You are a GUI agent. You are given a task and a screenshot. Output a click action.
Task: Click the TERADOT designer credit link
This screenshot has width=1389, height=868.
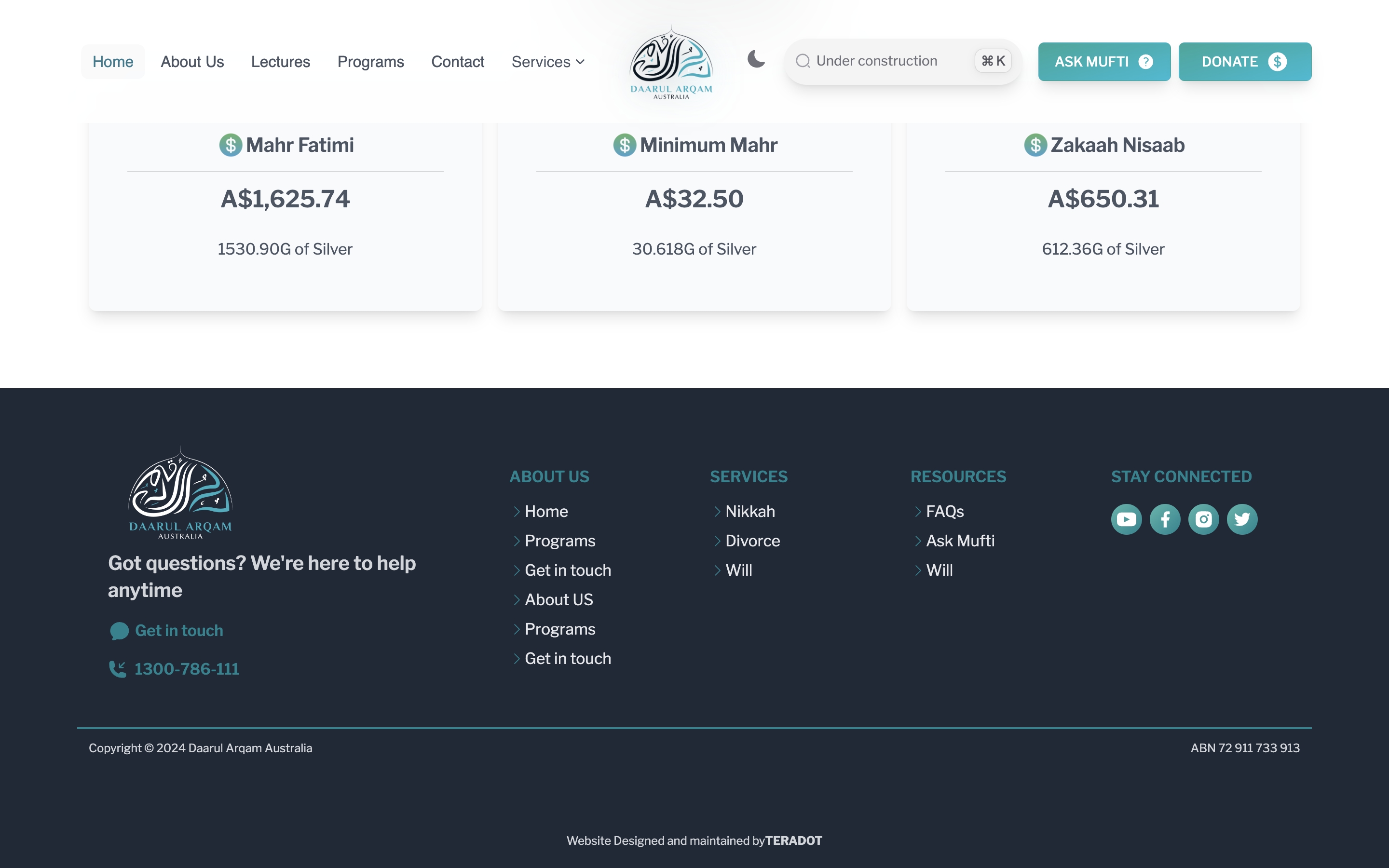point(793,841)
